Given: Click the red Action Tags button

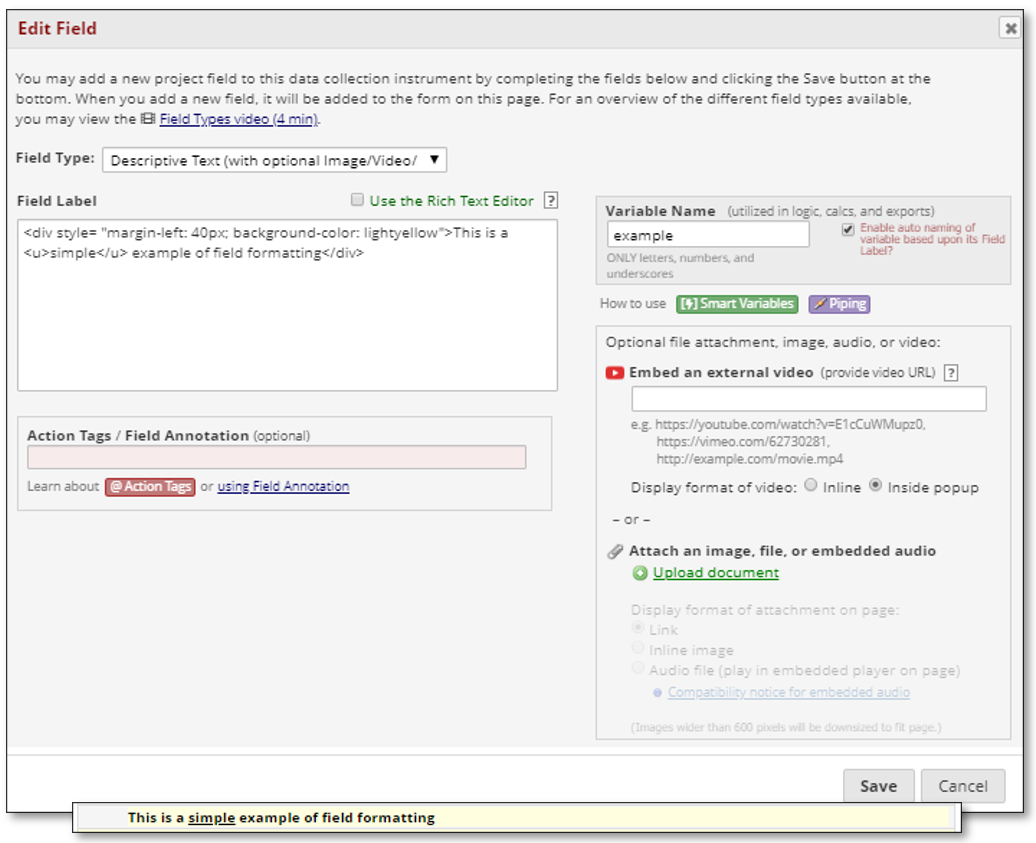Looking at the screenshot, I should pos(149,487).
